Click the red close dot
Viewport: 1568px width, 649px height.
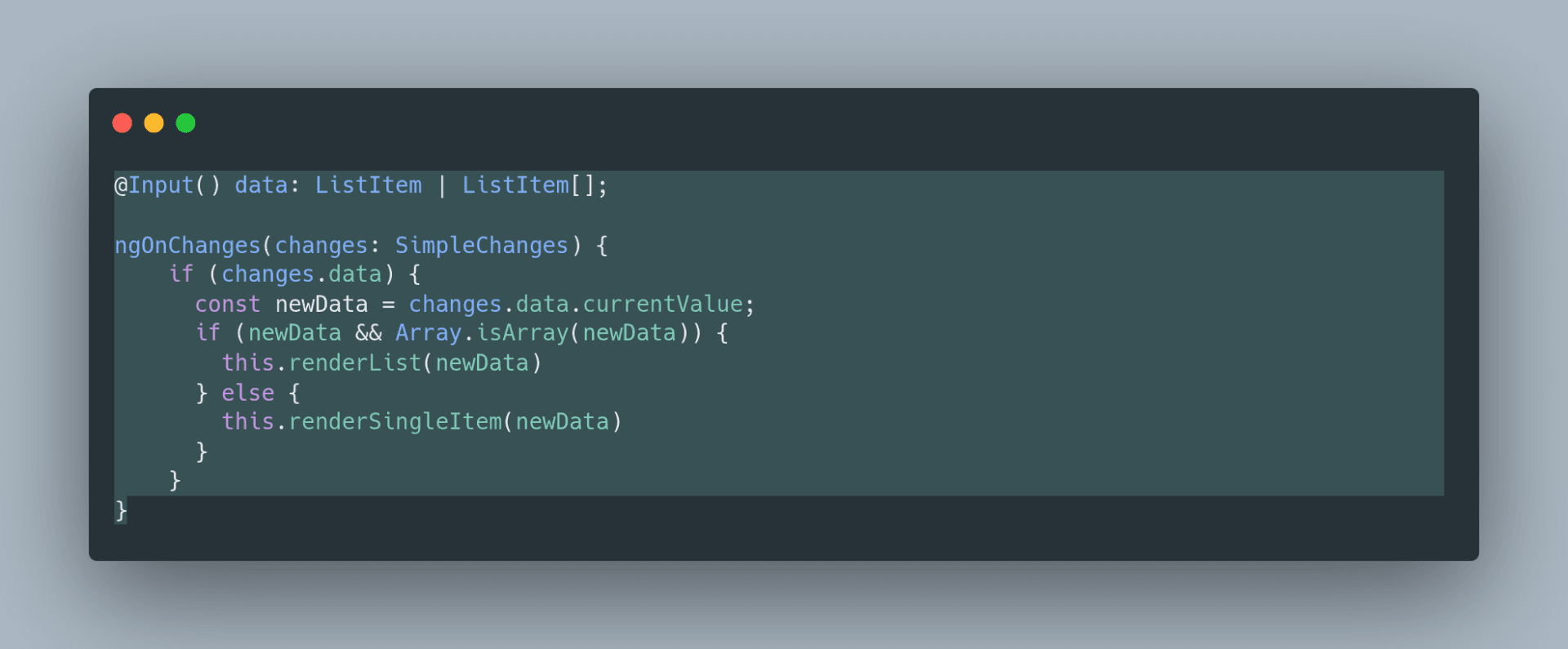(x=122, y=123)
